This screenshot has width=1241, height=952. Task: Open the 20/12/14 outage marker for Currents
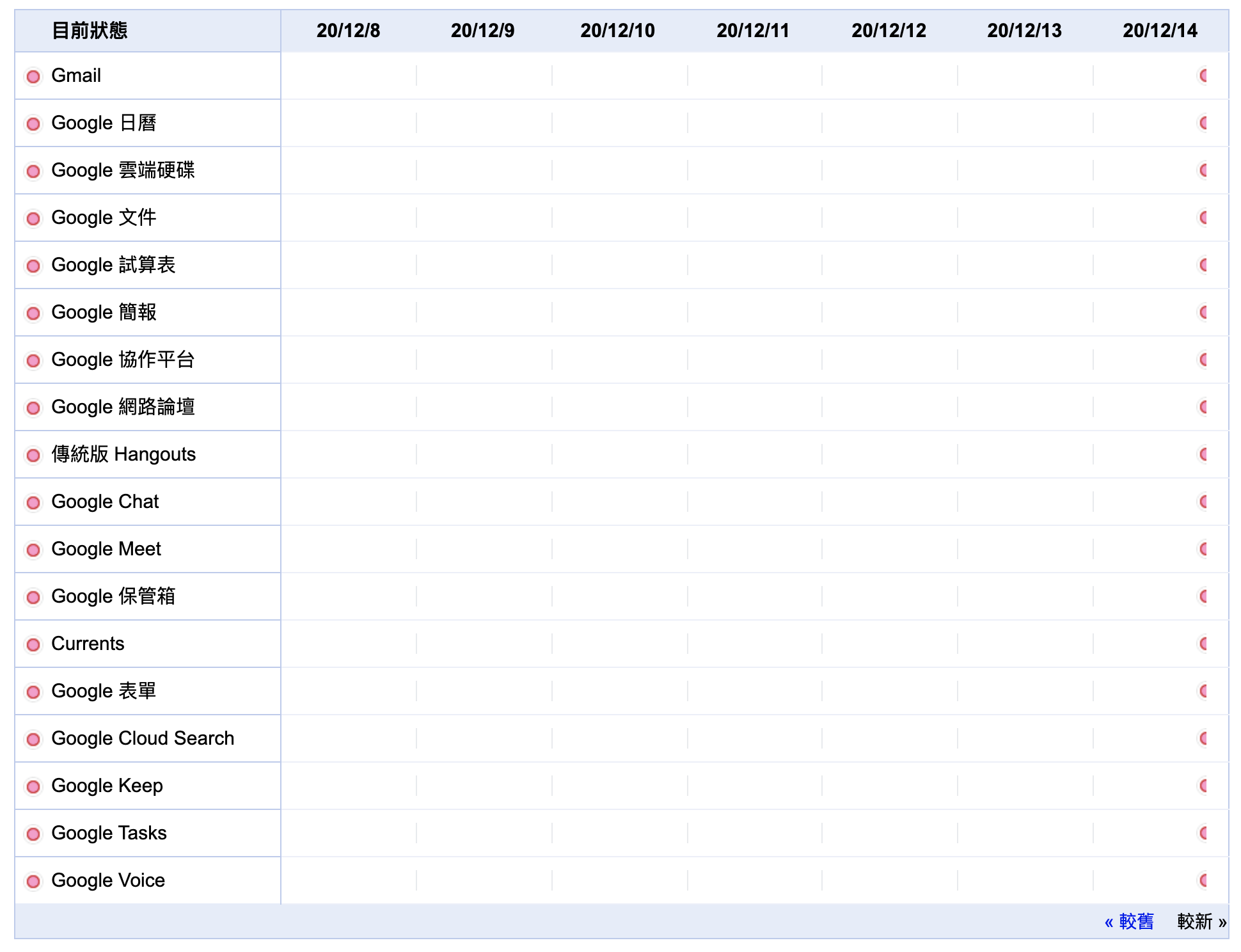click(1203, 644)
